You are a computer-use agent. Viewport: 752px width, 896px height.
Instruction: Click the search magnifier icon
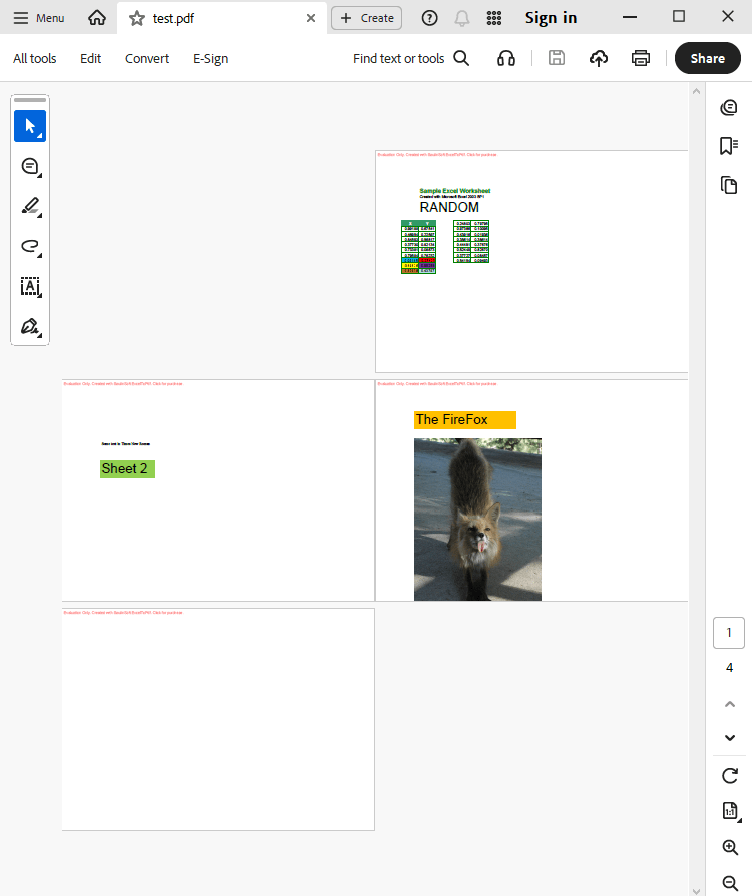[461, 58]
